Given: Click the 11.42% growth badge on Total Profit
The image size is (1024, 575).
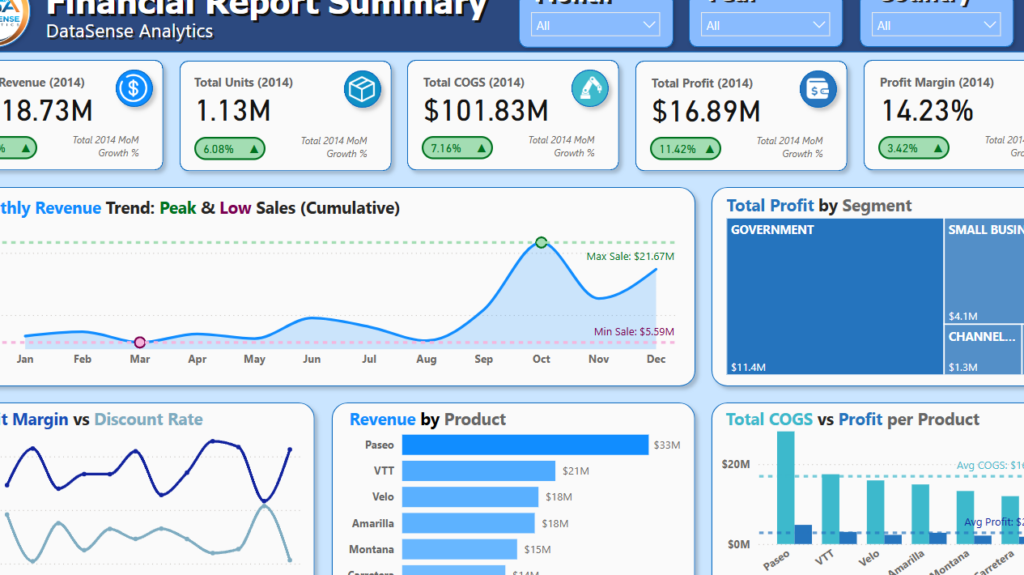Looking at the screenshot, I should coord(686,149).
